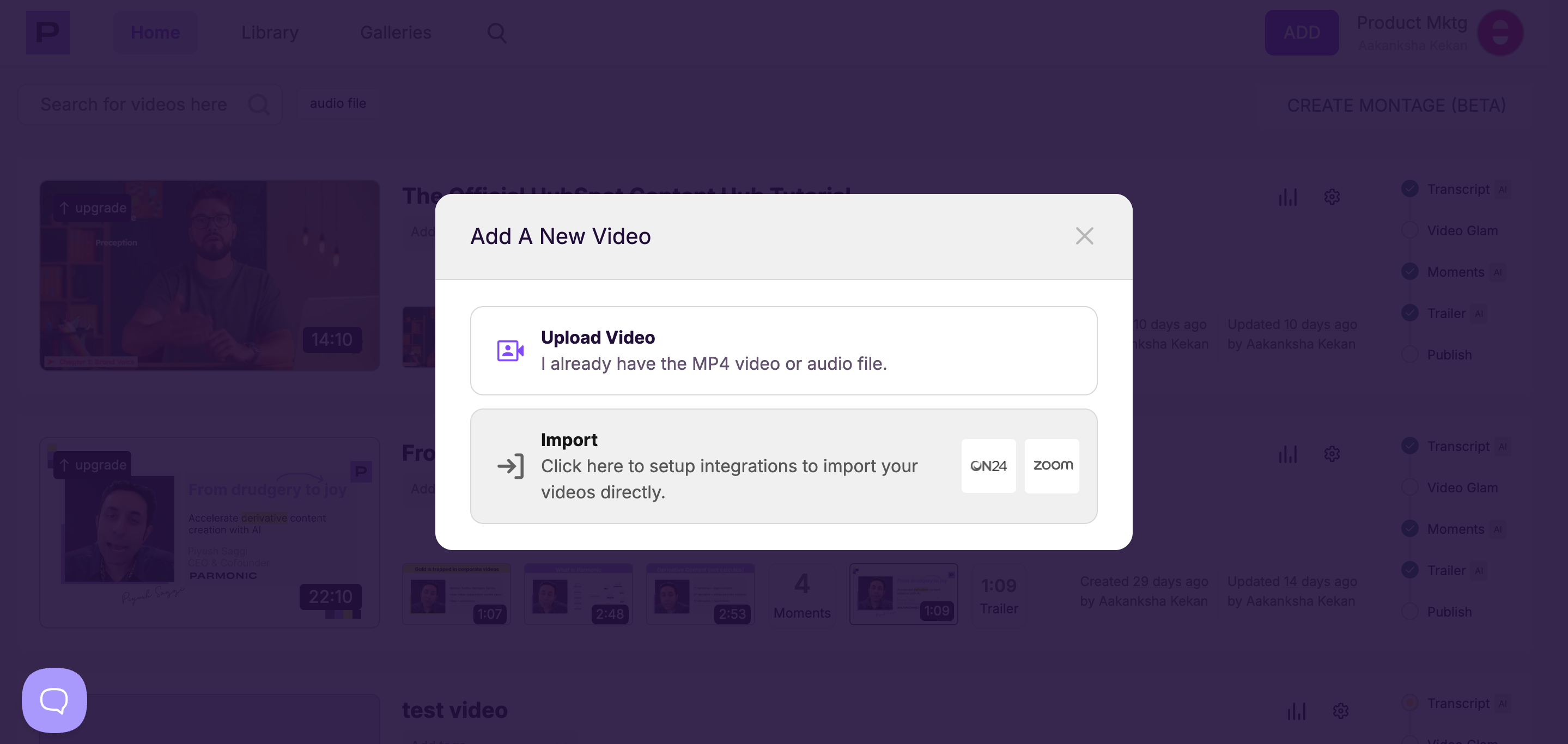
Task: Click the Upload Video camera icon
Action: click(510, 350)
